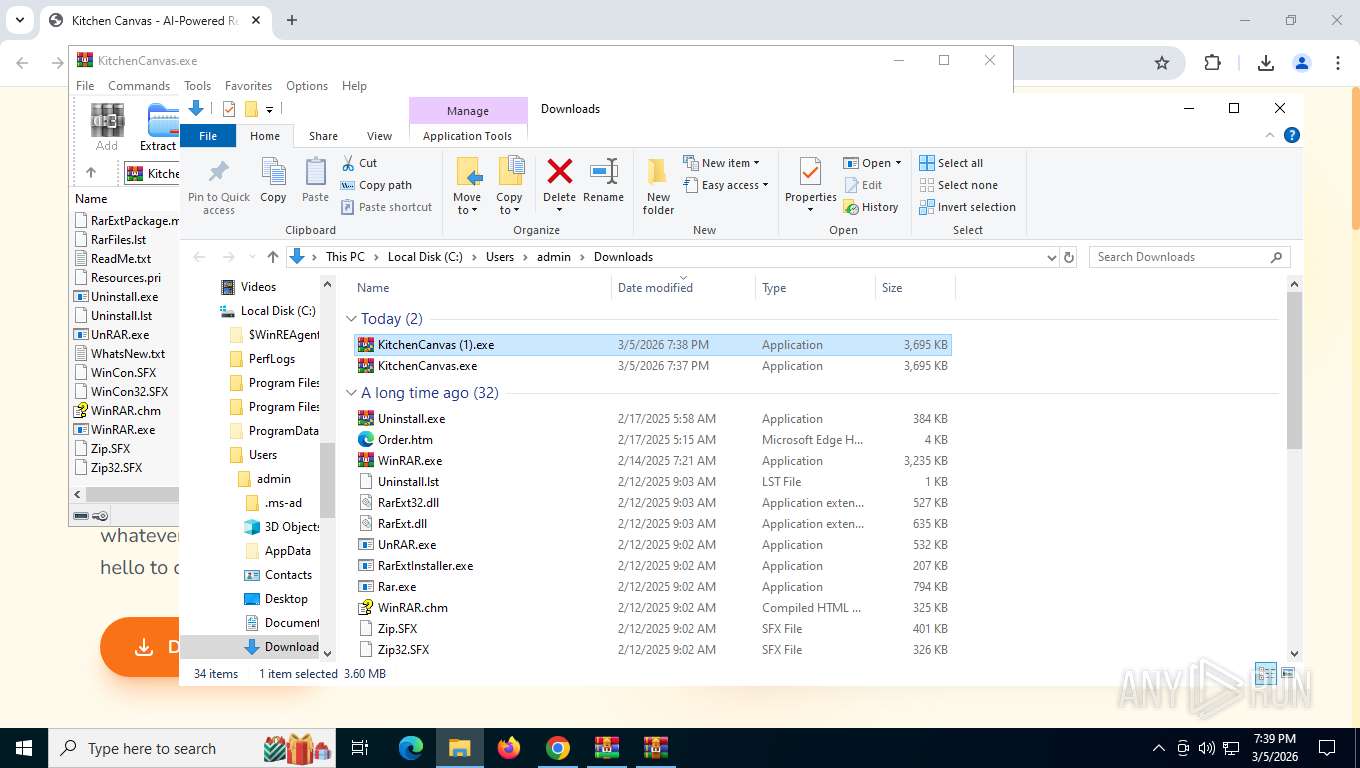Click Select all in ribbon

(951, 163)
